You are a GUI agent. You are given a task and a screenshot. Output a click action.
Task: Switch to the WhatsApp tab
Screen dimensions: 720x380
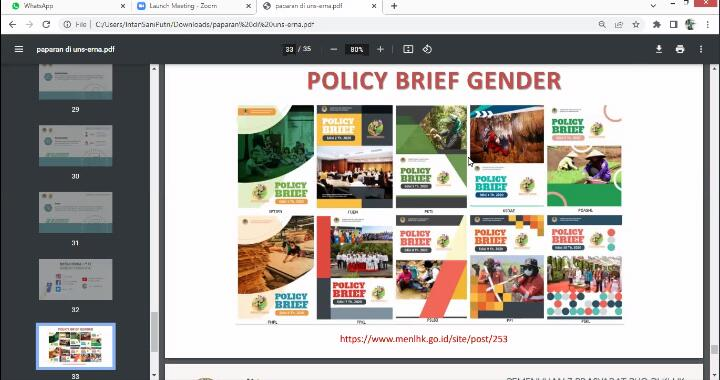pos(69,6)
